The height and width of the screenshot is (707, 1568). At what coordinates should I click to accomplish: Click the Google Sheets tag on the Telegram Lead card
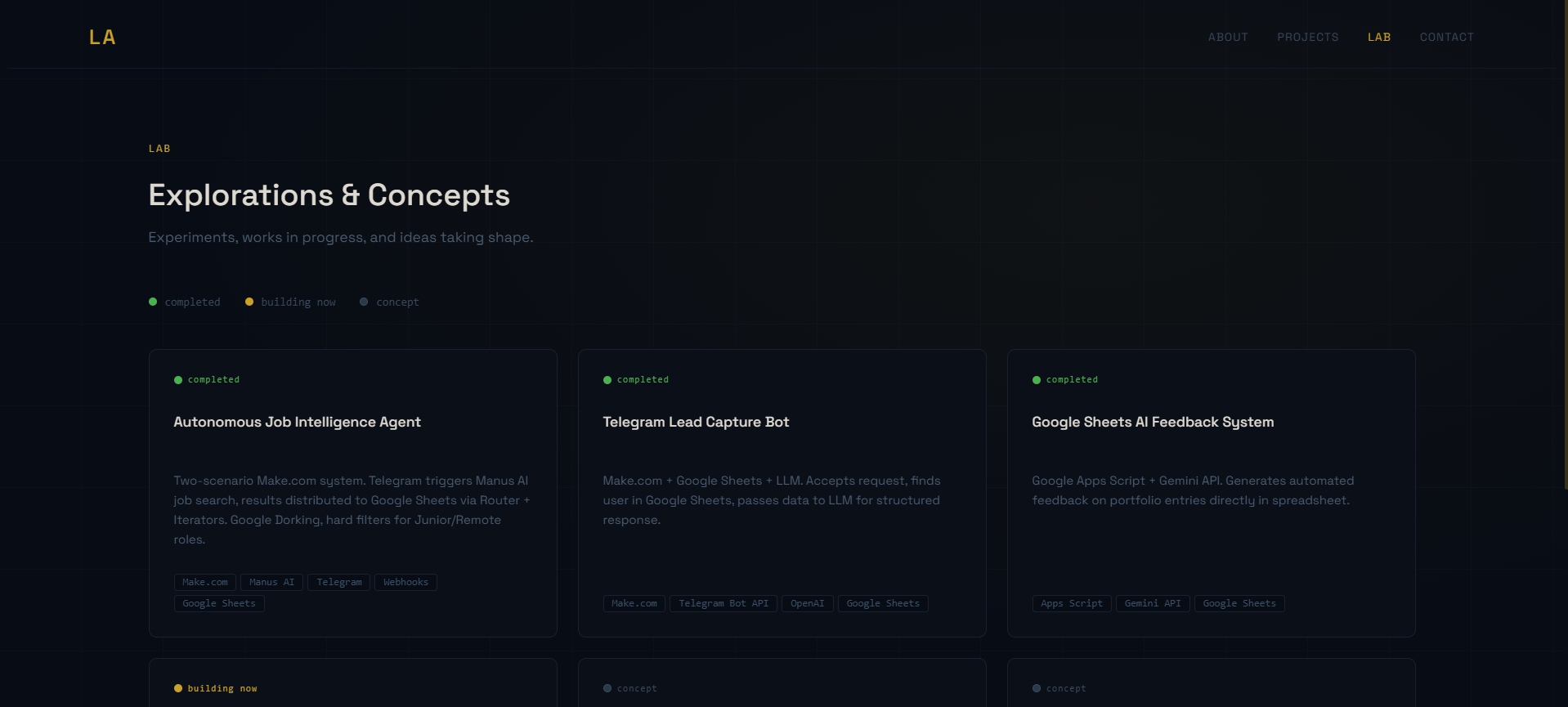click(883, 603)
